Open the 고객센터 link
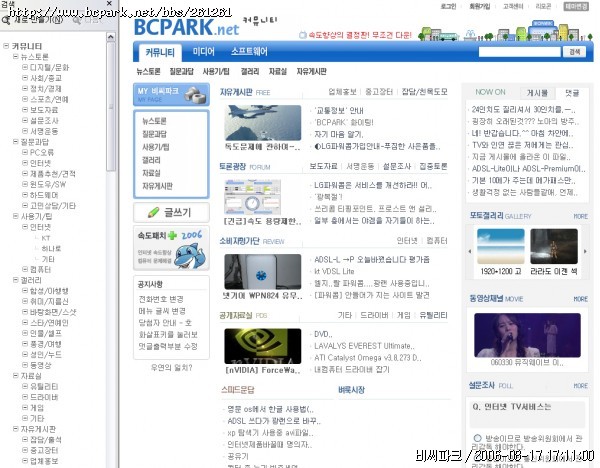 tap(513, 6)
